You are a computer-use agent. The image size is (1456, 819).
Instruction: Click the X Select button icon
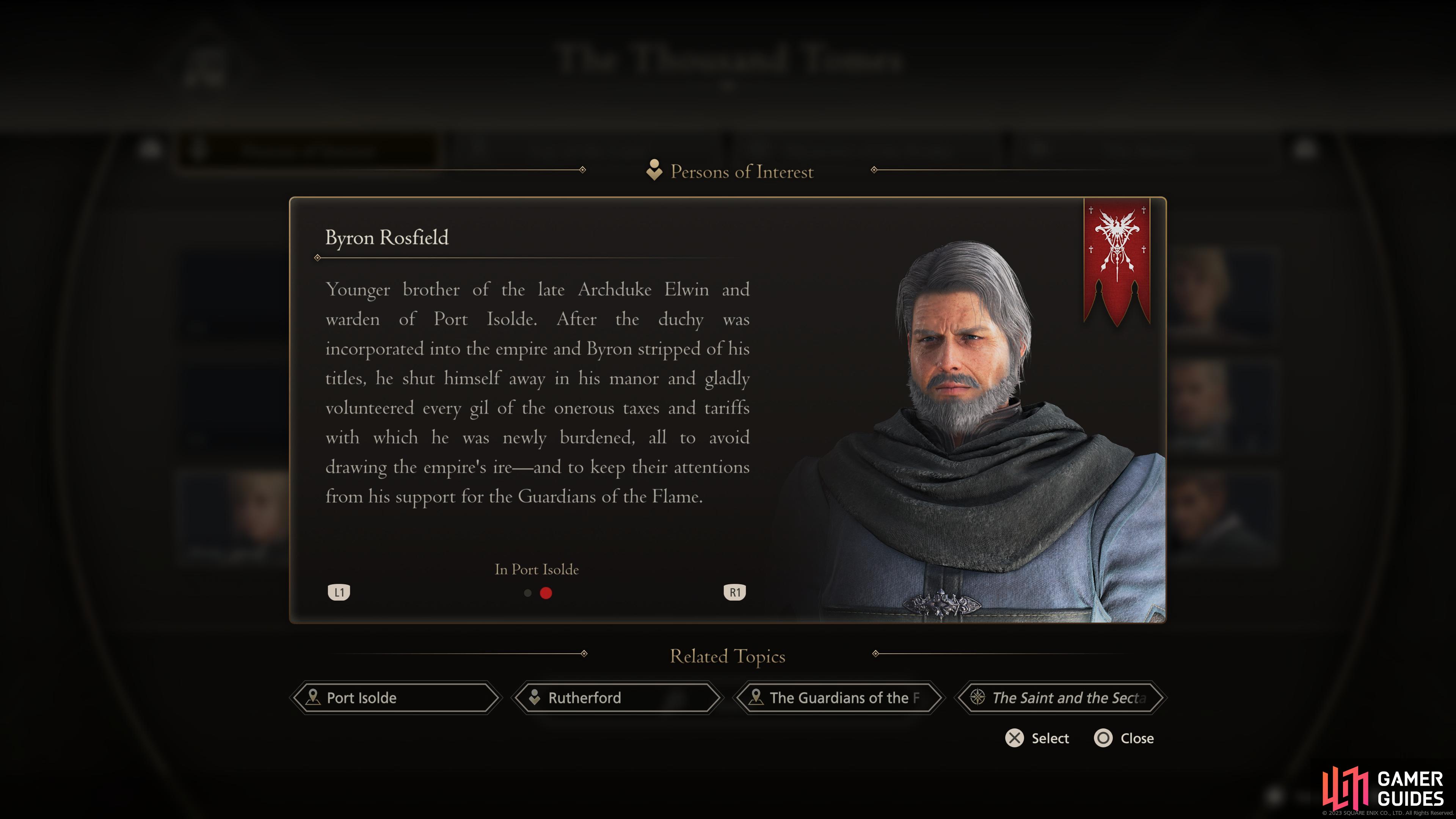click(x=1015, y=738)
